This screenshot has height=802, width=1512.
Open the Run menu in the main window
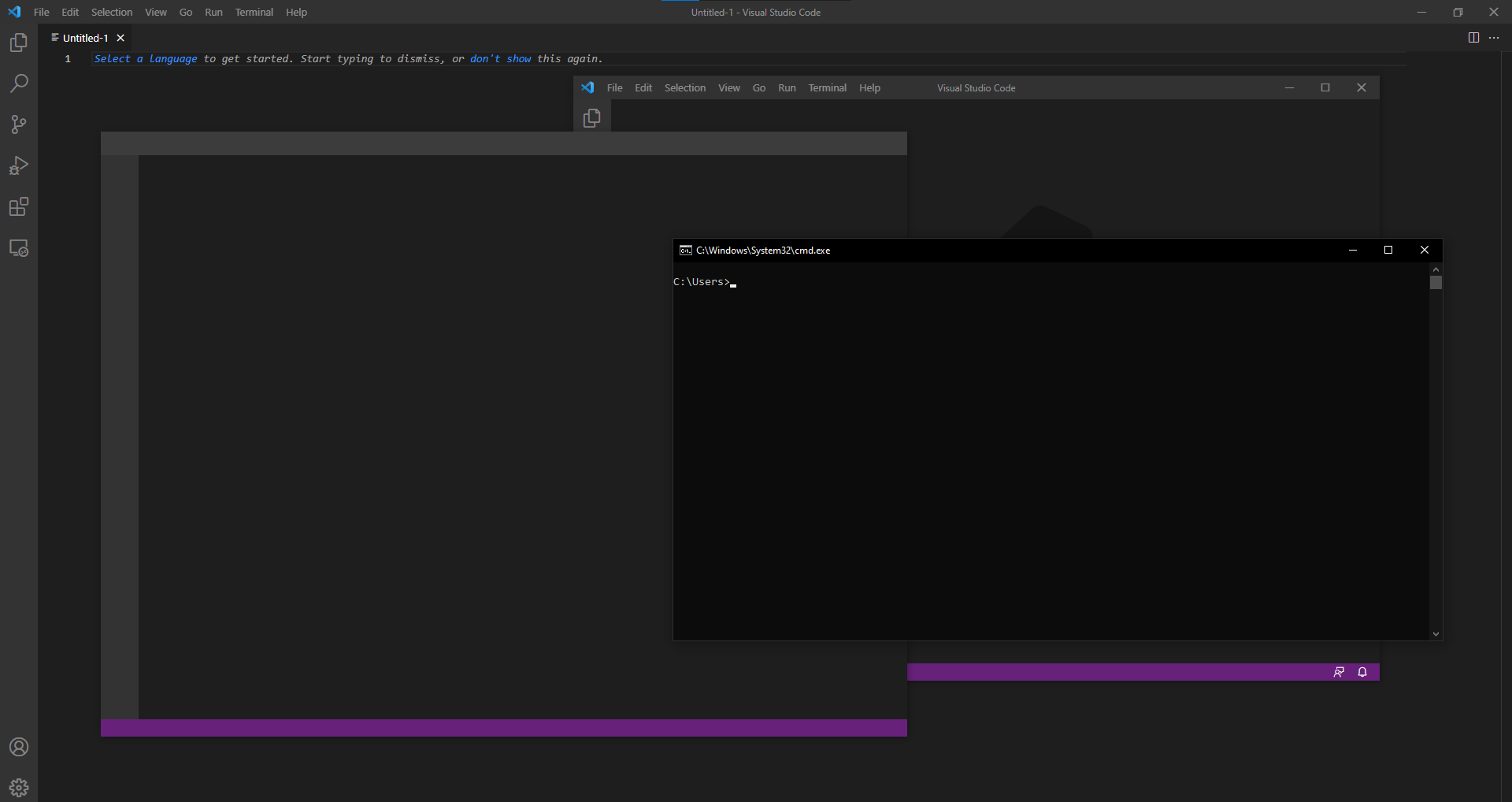[x=213, y=12]
